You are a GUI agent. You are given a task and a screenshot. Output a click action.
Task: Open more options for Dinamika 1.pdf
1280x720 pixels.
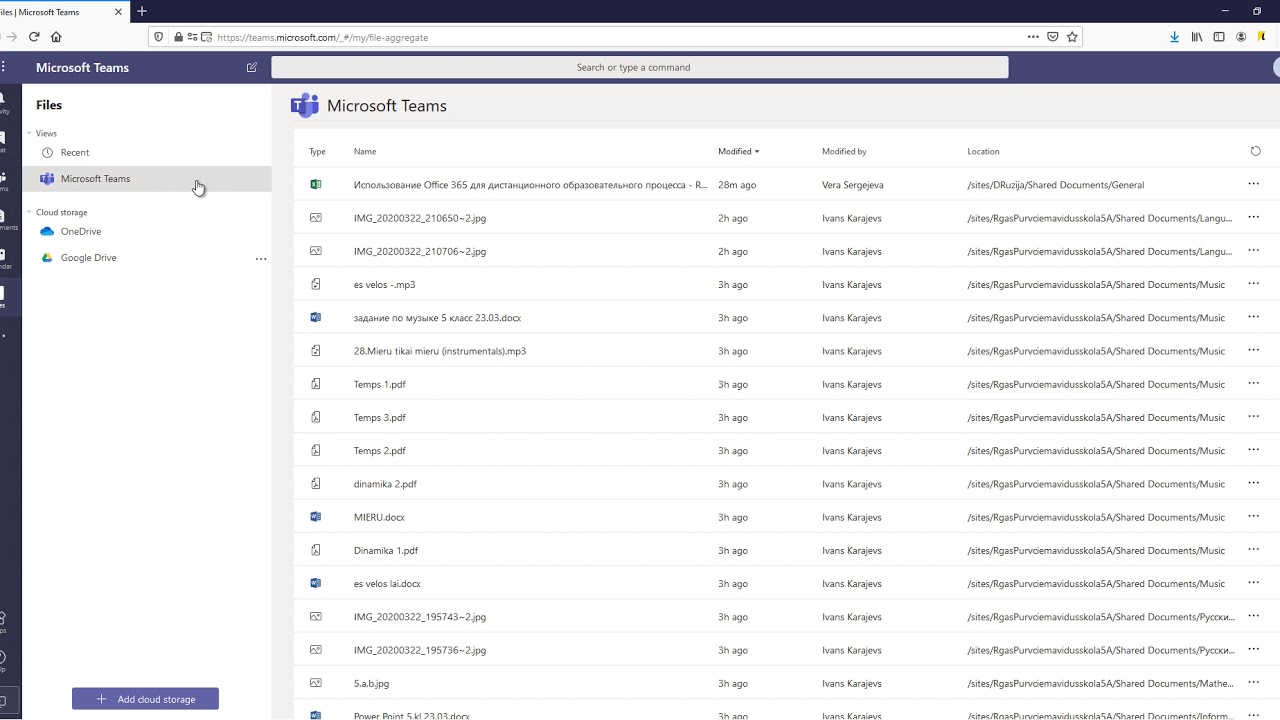coord(1253,550)
